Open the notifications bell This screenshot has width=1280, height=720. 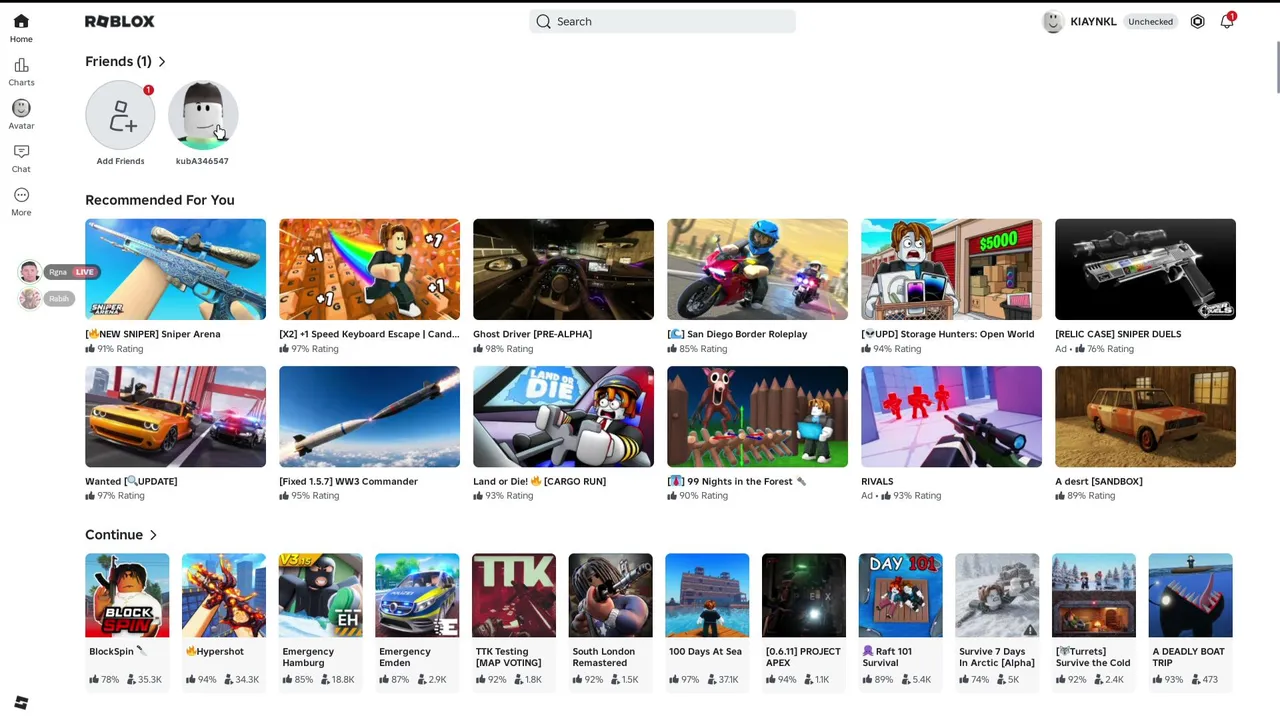click(1227, 21)
